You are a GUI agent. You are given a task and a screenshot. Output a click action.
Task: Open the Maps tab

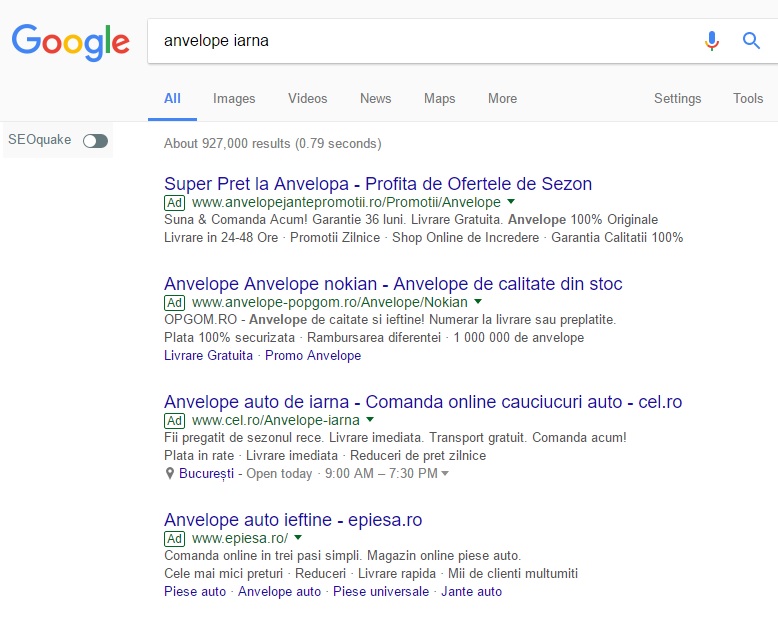[x=439, y=98]
